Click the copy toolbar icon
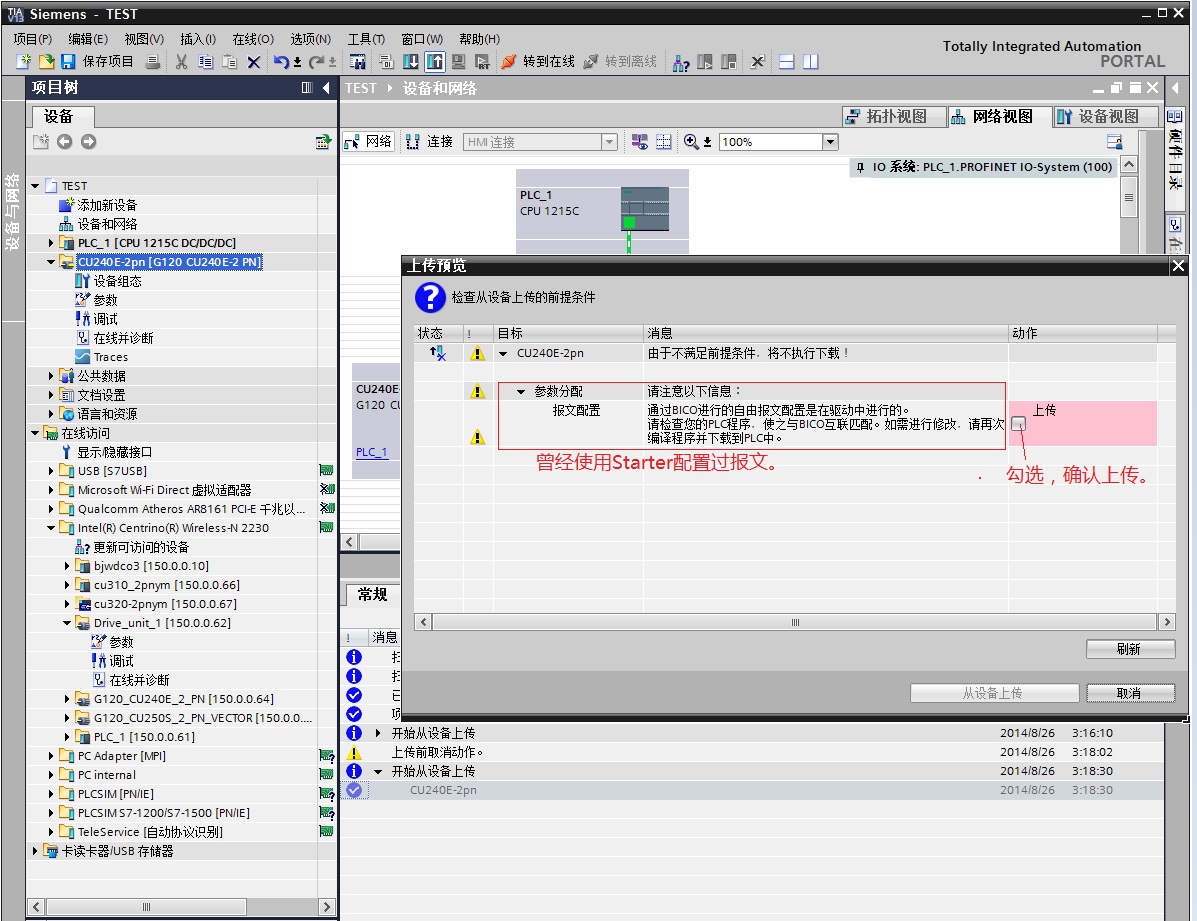 pyautogui.click(x=205, y=62)
